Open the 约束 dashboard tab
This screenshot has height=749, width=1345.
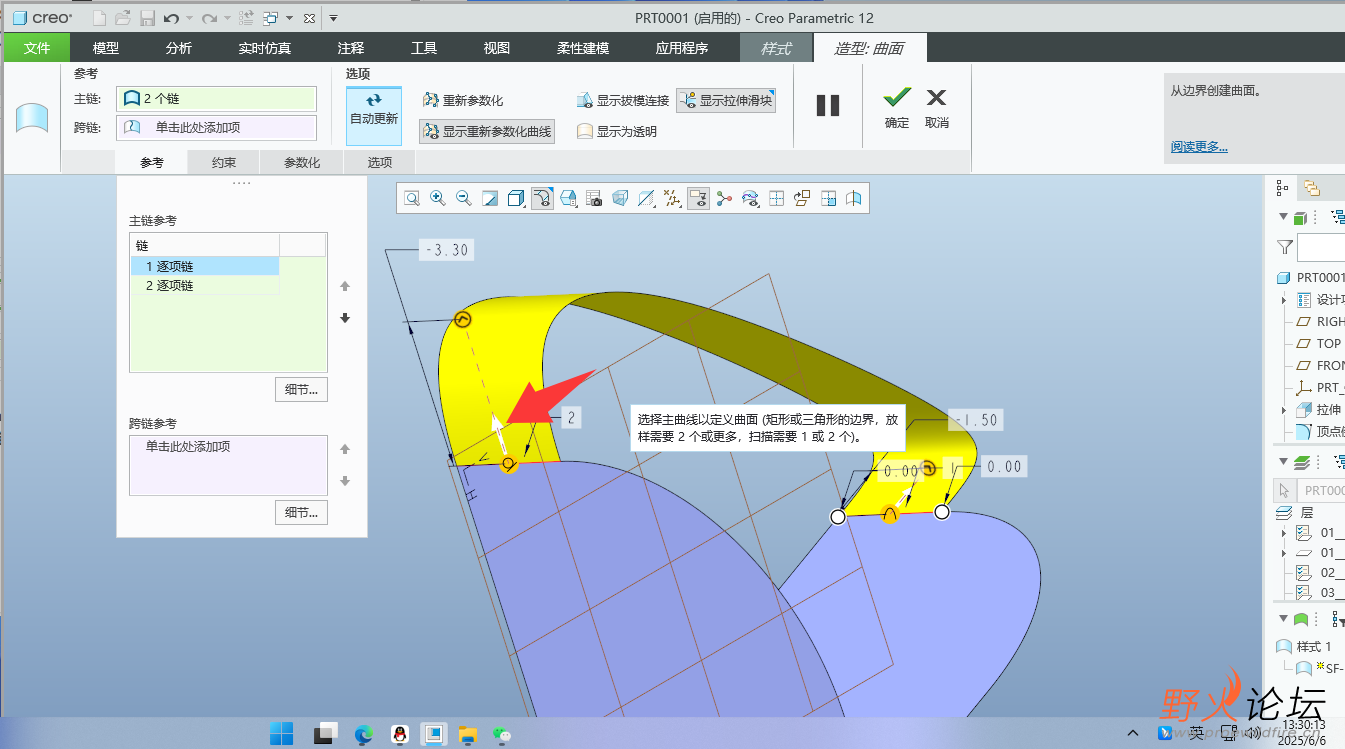coord(224,163)
